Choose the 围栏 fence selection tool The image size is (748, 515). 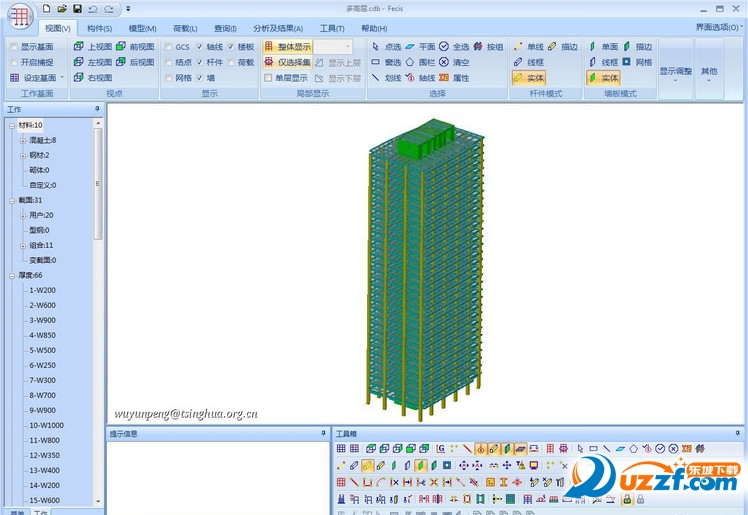[420, 62]
